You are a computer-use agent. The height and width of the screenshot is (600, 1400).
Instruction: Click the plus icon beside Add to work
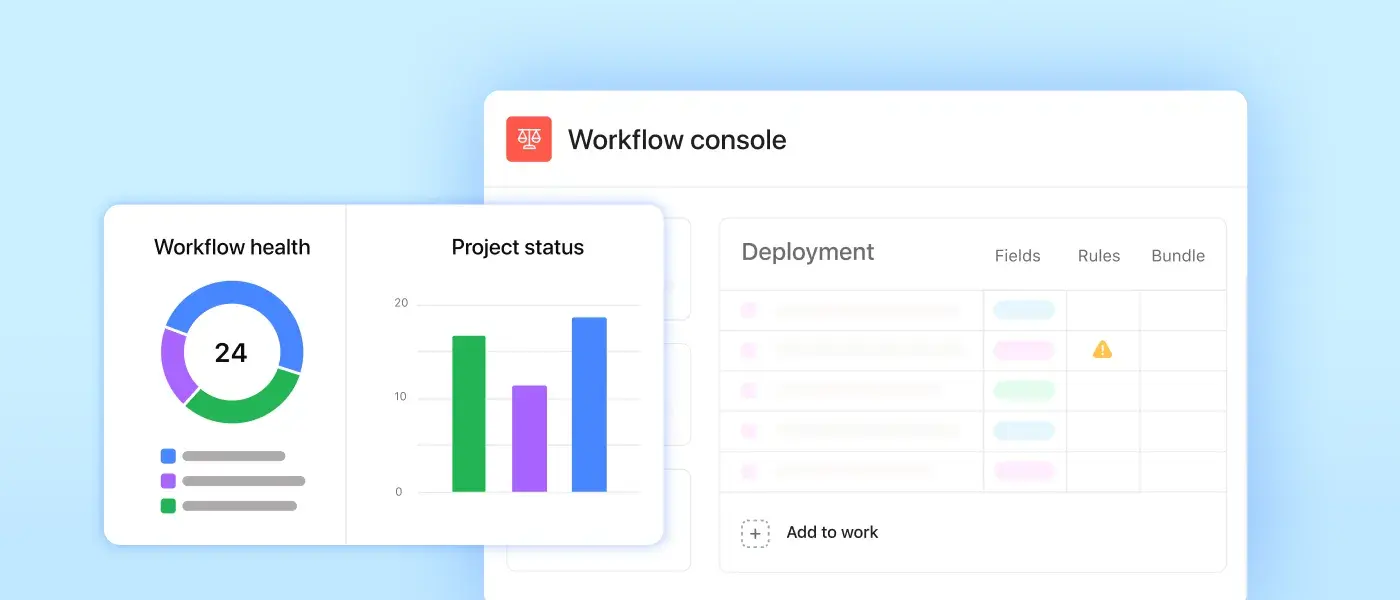(x=755, y=533)
